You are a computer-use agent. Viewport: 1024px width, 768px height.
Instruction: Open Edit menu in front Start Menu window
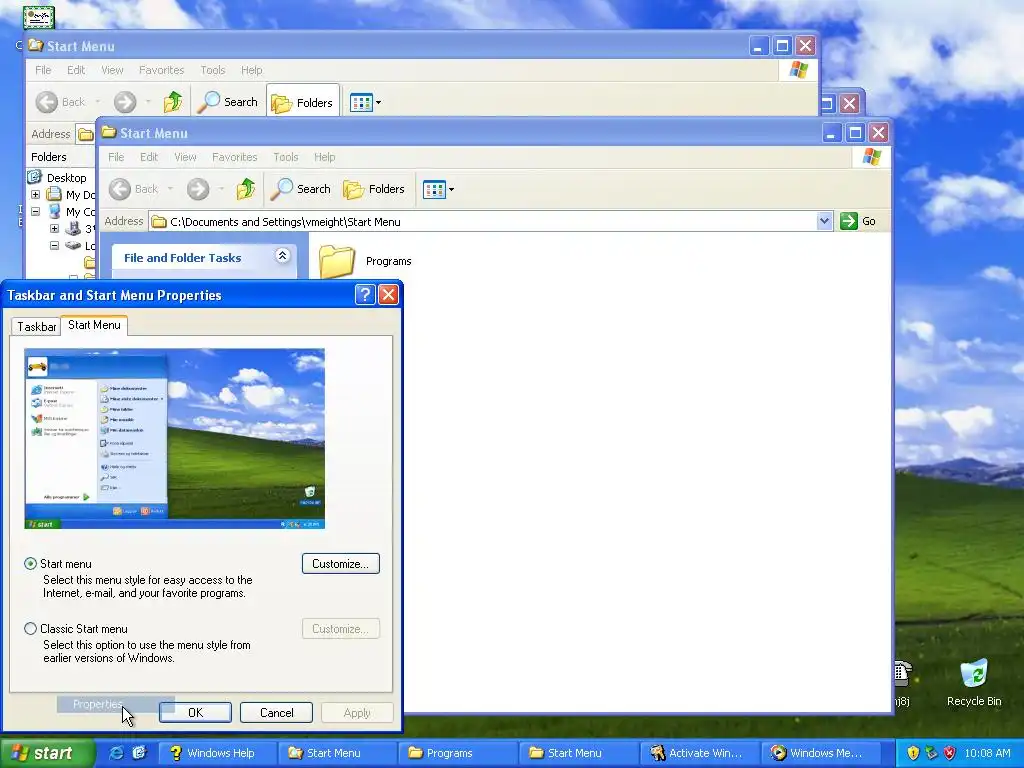(149, 157)
